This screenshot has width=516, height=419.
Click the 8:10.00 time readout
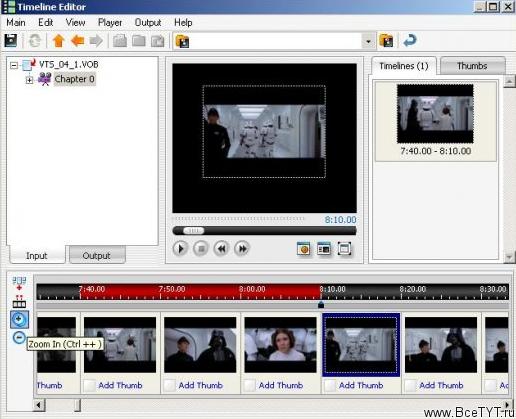(x=340, y=220)
